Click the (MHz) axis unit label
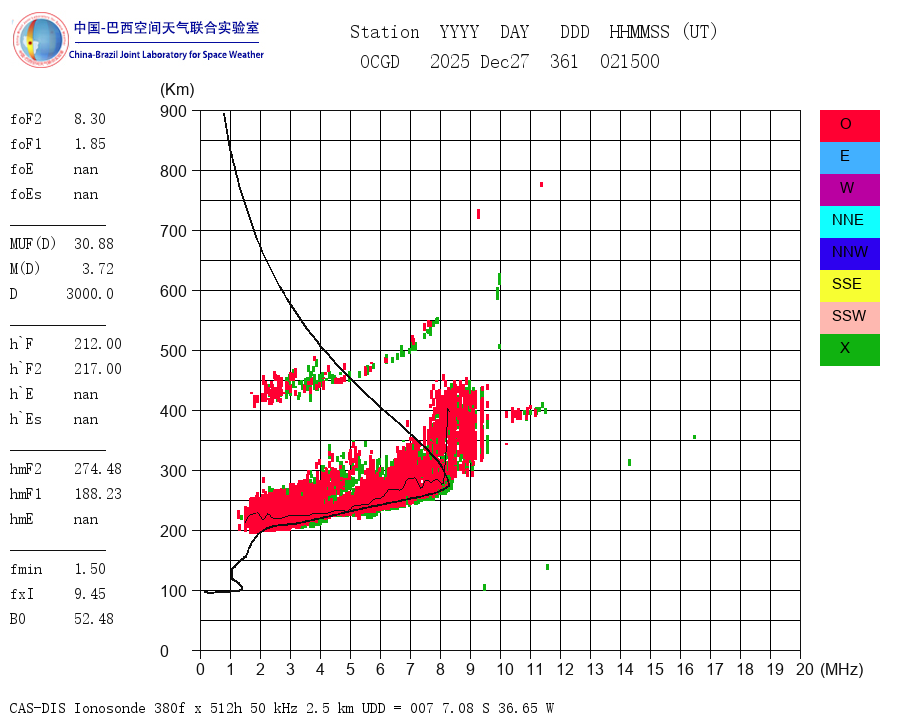Viewport: 900px width, 720px height. (x=842, y=669)
